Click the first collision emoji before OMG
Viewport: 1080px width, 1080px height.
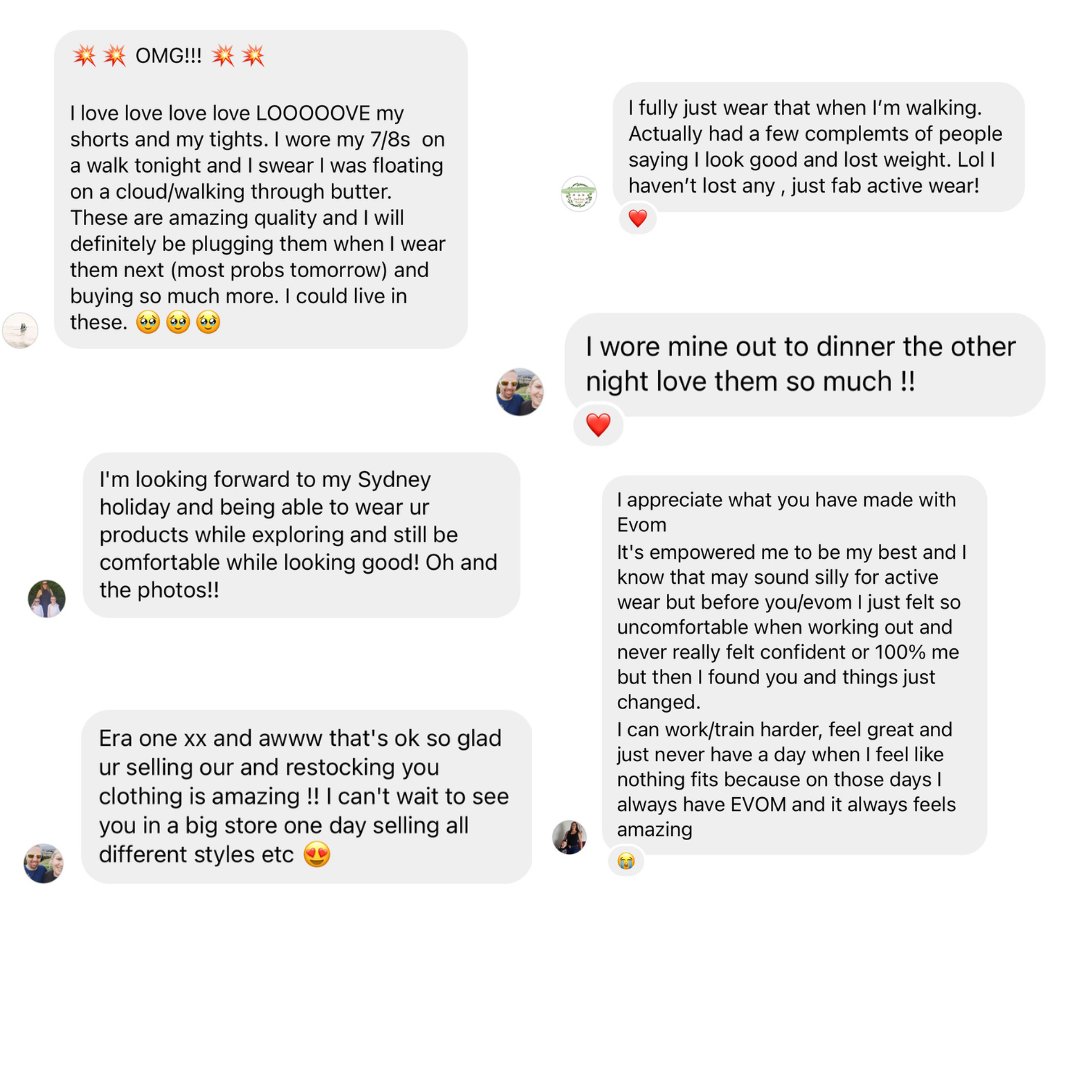[85, 55]
